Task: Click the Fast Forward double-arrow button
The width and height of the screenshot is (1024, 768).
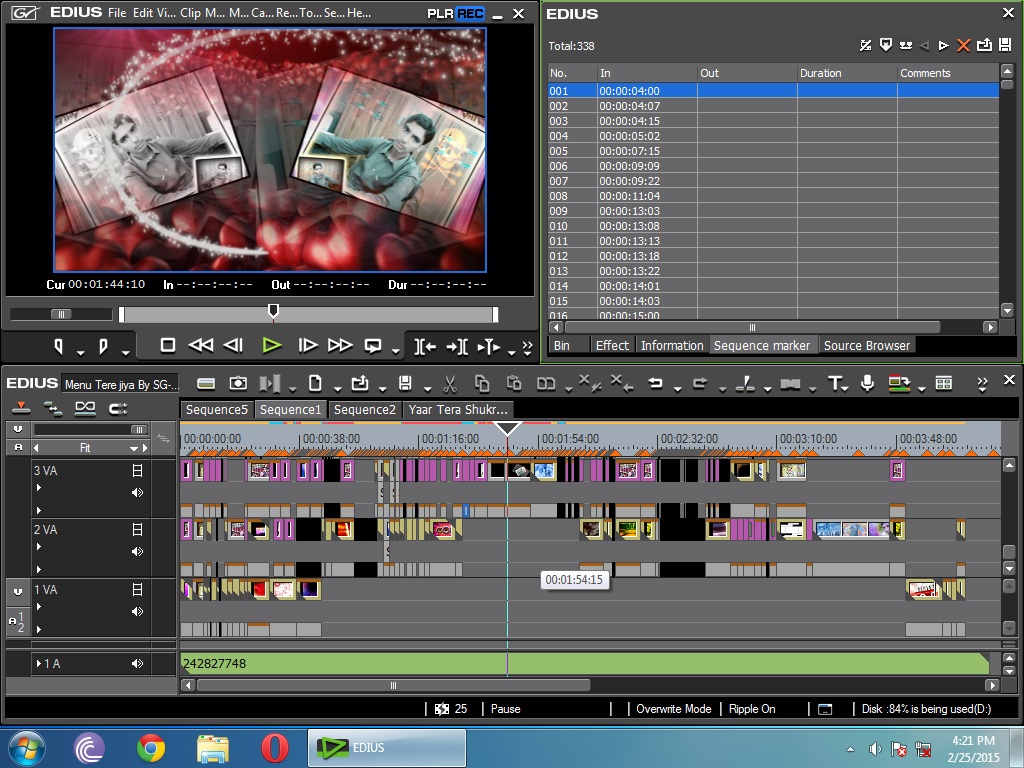Action: tap(340, 345)
